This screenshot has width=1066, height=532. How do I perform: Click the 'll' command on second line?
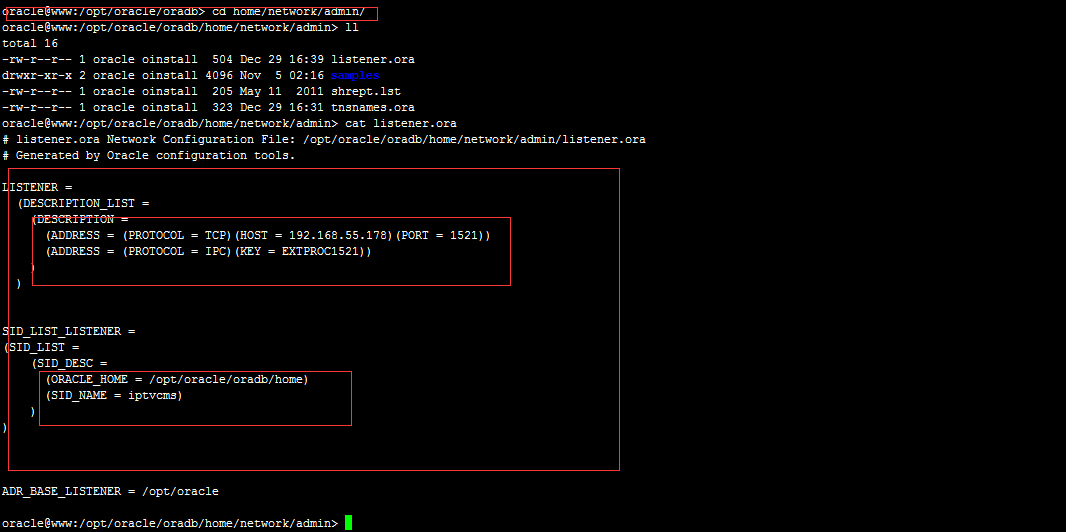coord(351,28)
